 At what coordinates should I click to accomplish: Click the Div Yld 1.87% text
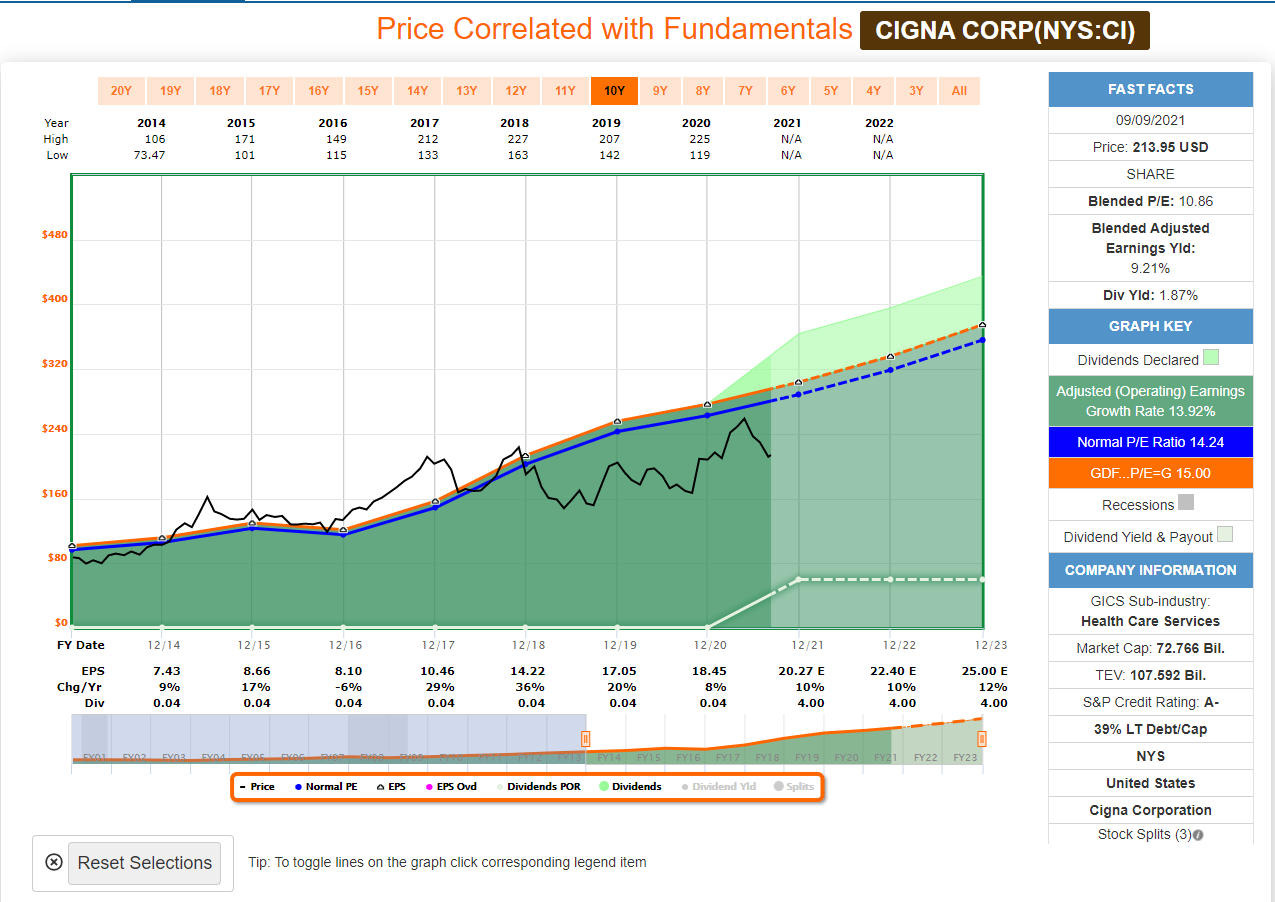1150,295
